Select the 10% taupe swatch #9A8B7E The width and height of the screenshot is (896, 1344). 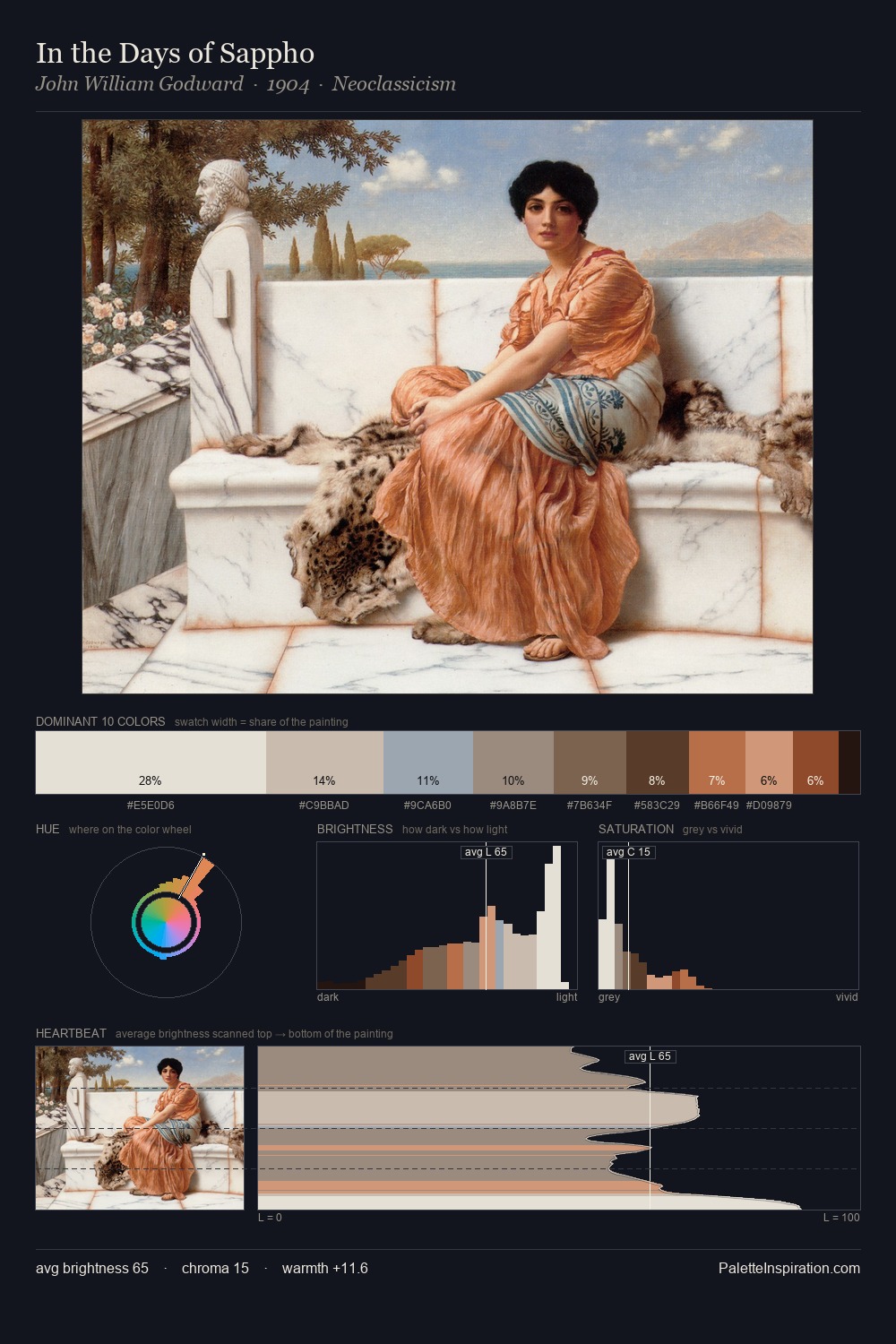513,762
